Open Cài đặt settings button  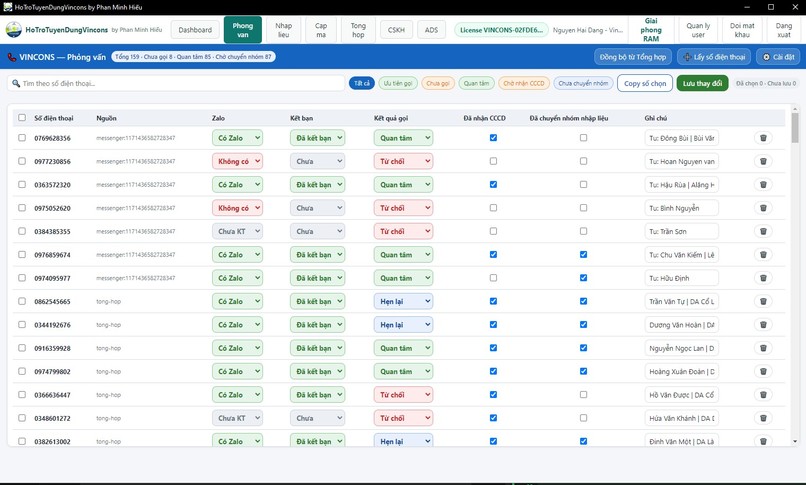click(778, 57)
